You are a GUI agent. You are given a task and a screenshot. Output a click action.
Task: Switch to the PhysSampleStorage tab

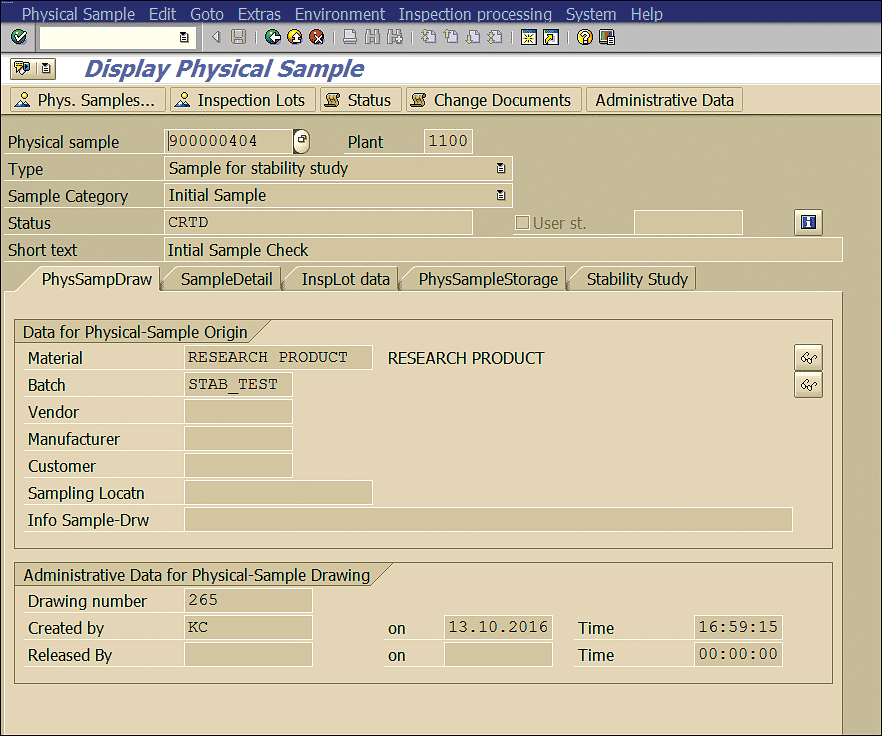[x=488, y=279]
